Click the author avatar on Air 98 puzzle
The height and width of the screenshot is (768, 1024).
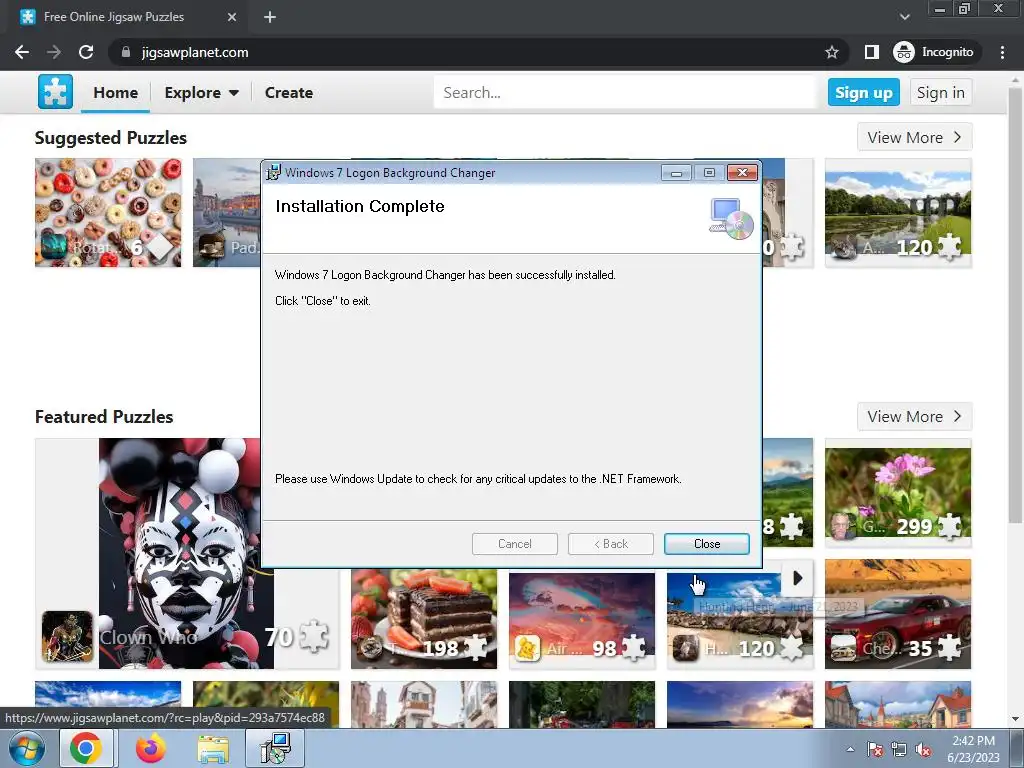pyautogui.click(x=528, y=648)
